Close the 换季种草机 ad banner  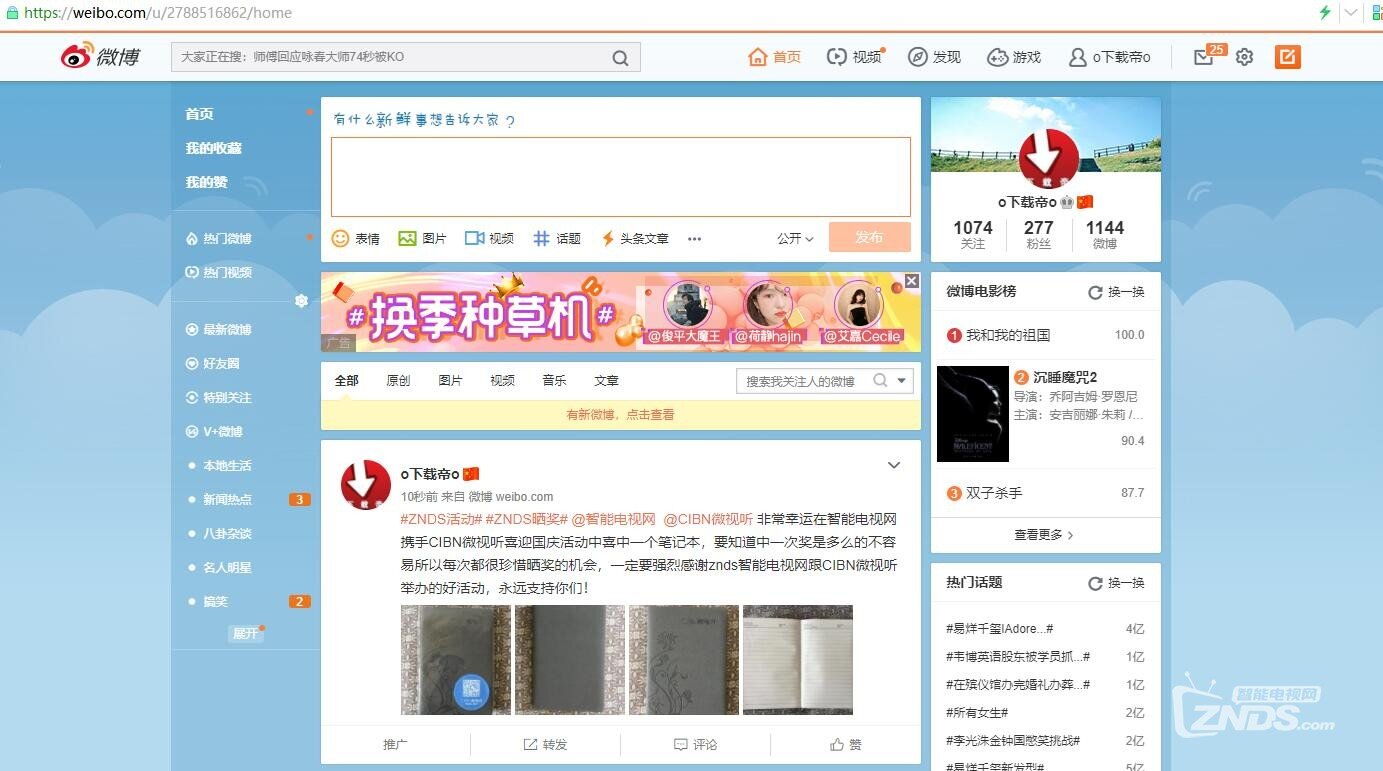coord(911,281)
